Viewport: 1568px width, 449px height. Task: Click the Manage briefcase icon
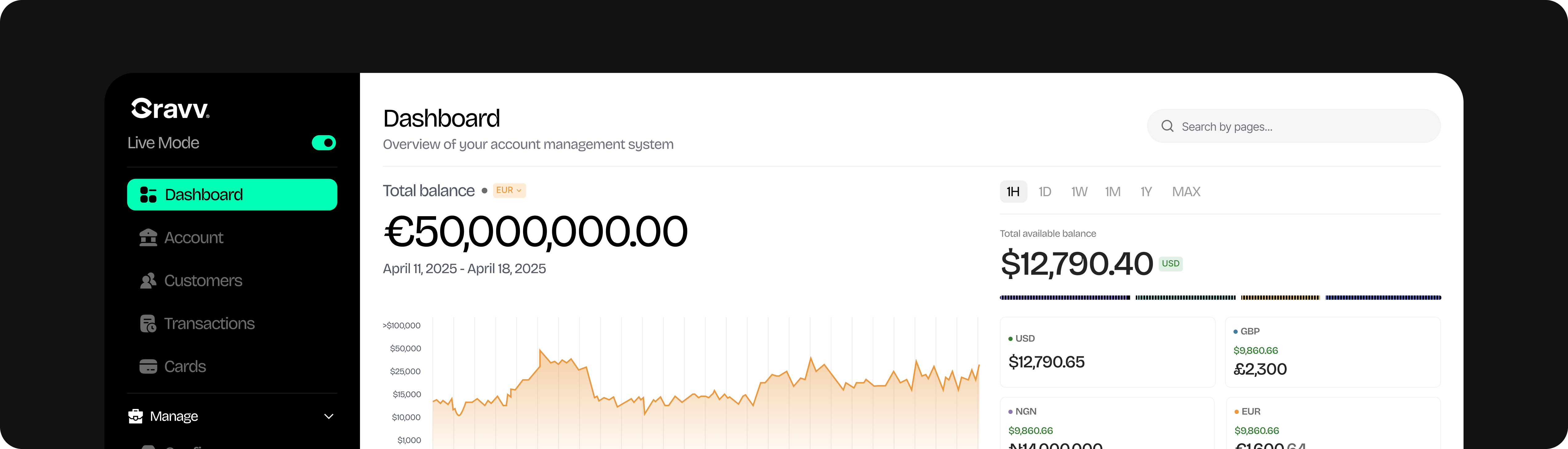(136, 416)
